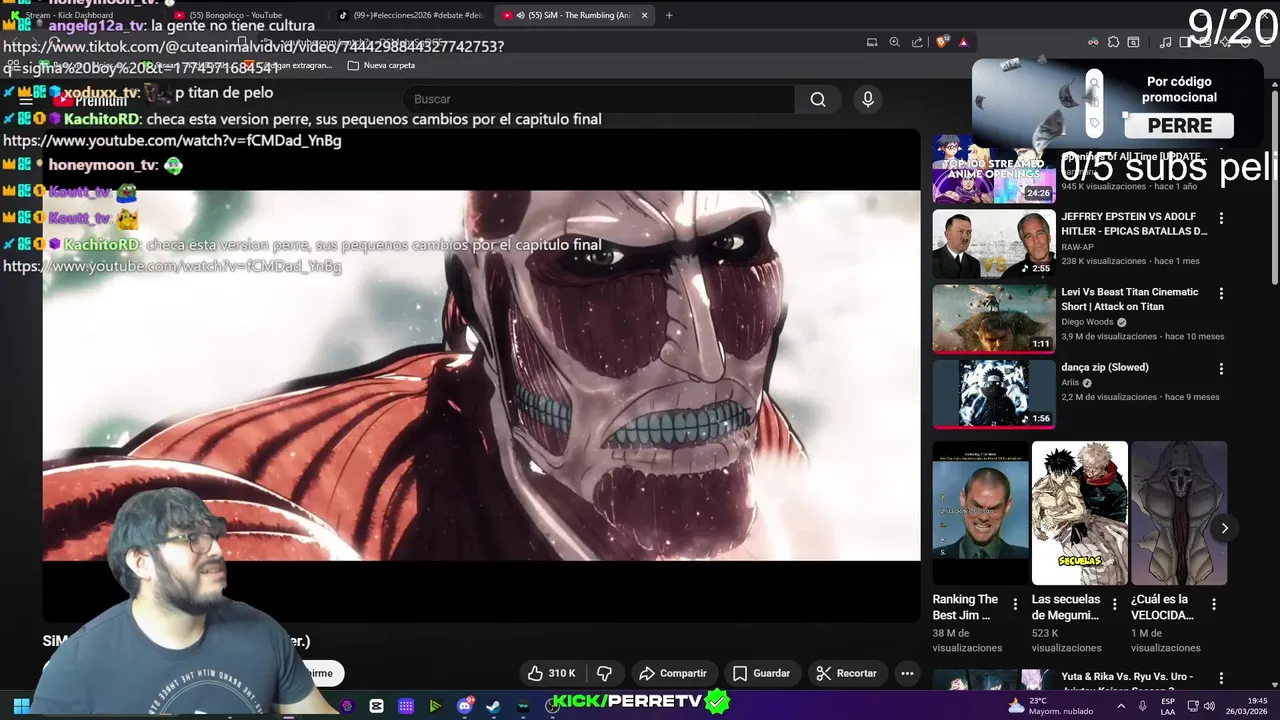This screenshot has width=1280, height=720.
Task: Open options for Ranking The Best Jim short
Action: tap(1015, 604)
